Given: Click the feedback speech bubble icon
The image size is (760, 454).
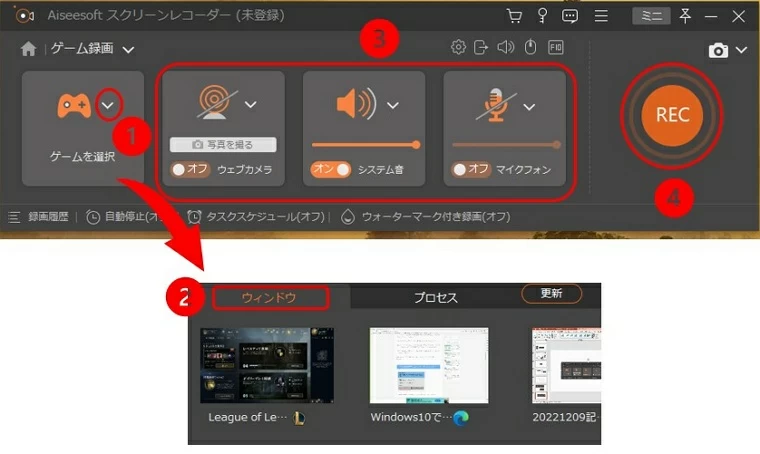Looking at the screenshot, I should [x=570, y=16].
